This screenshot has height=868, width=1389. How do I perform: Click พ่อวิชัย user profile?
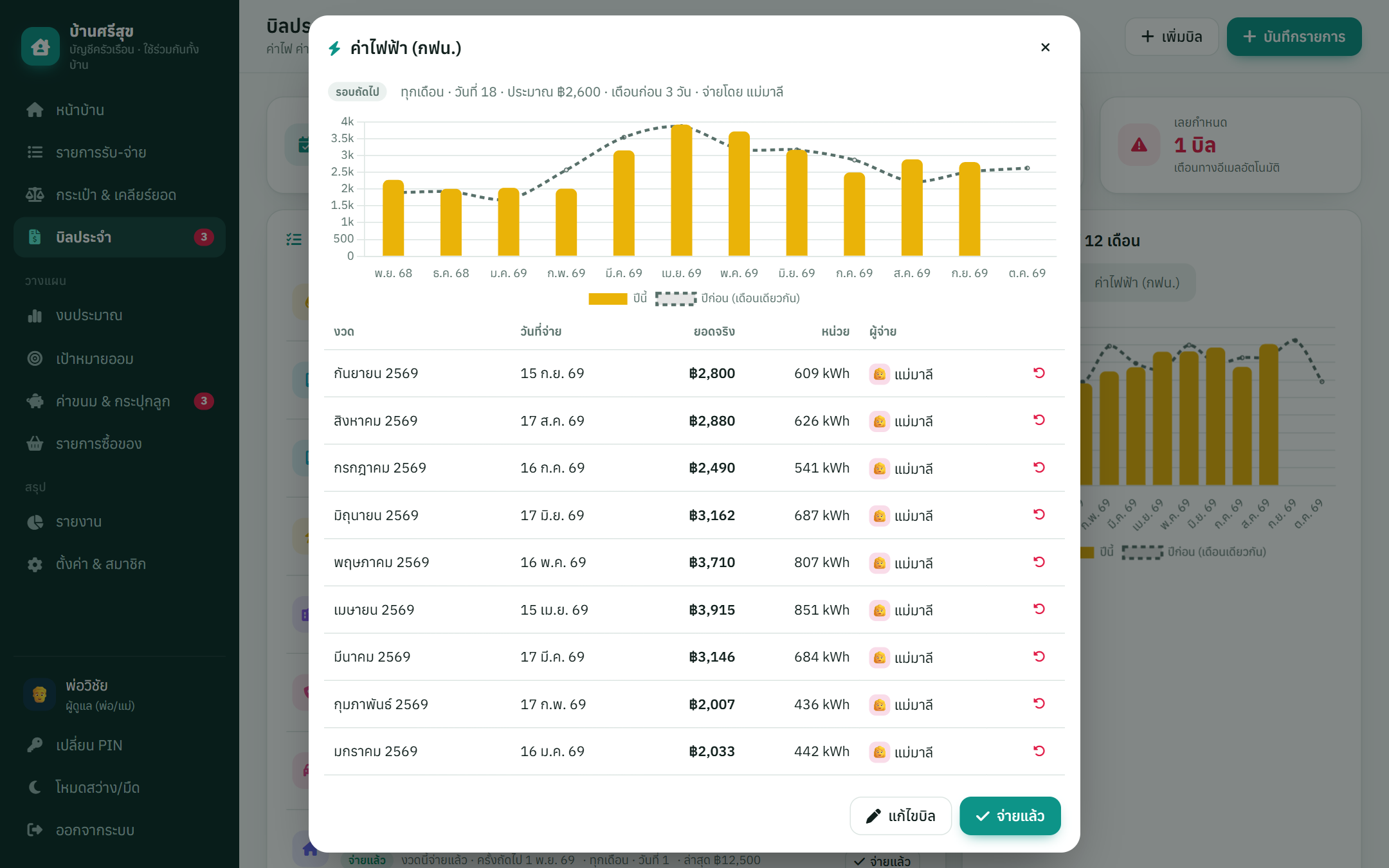120,695
